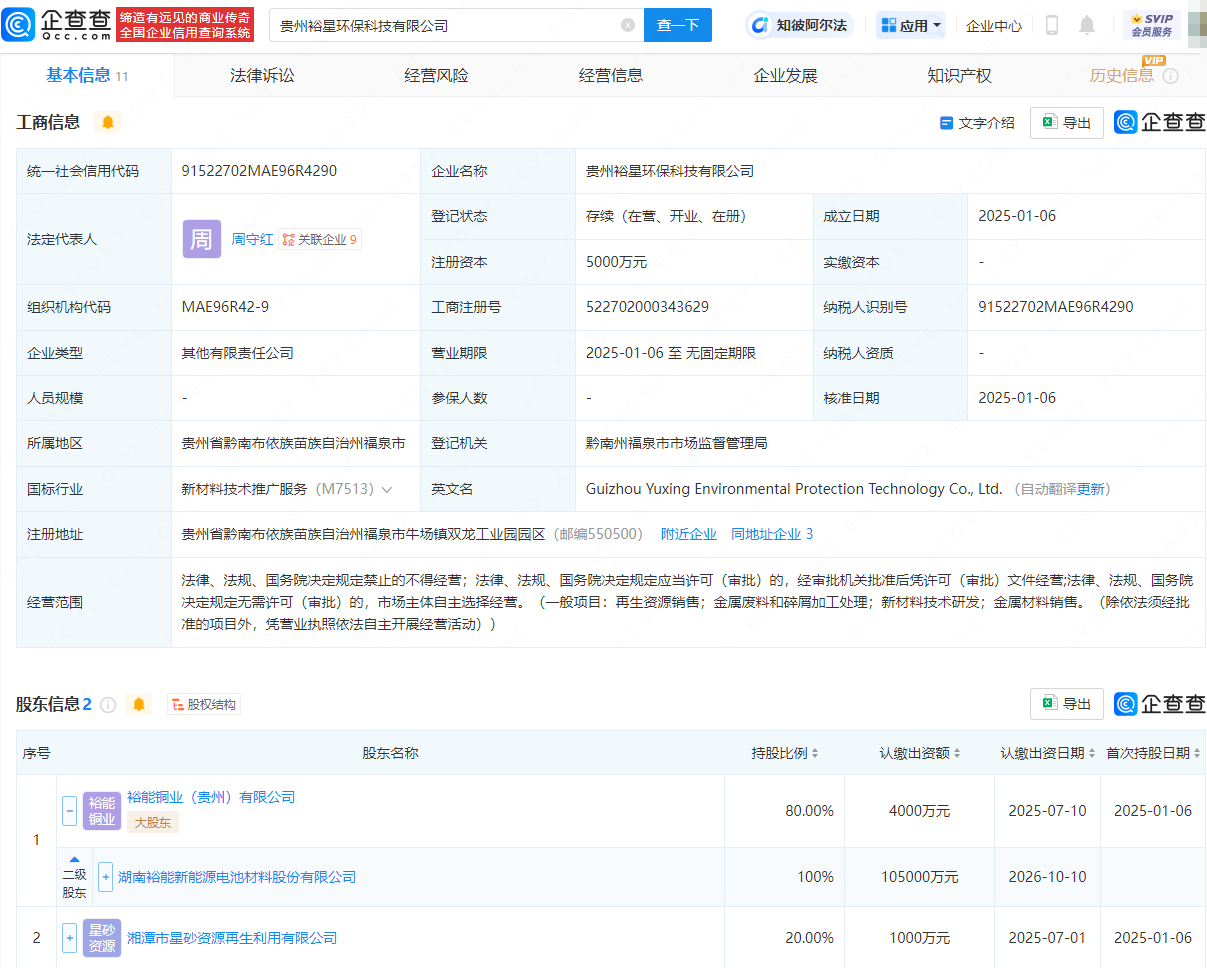
Task: Open 关联企业 9 tag
Action: pyautogui.click(x=320, y=239)
